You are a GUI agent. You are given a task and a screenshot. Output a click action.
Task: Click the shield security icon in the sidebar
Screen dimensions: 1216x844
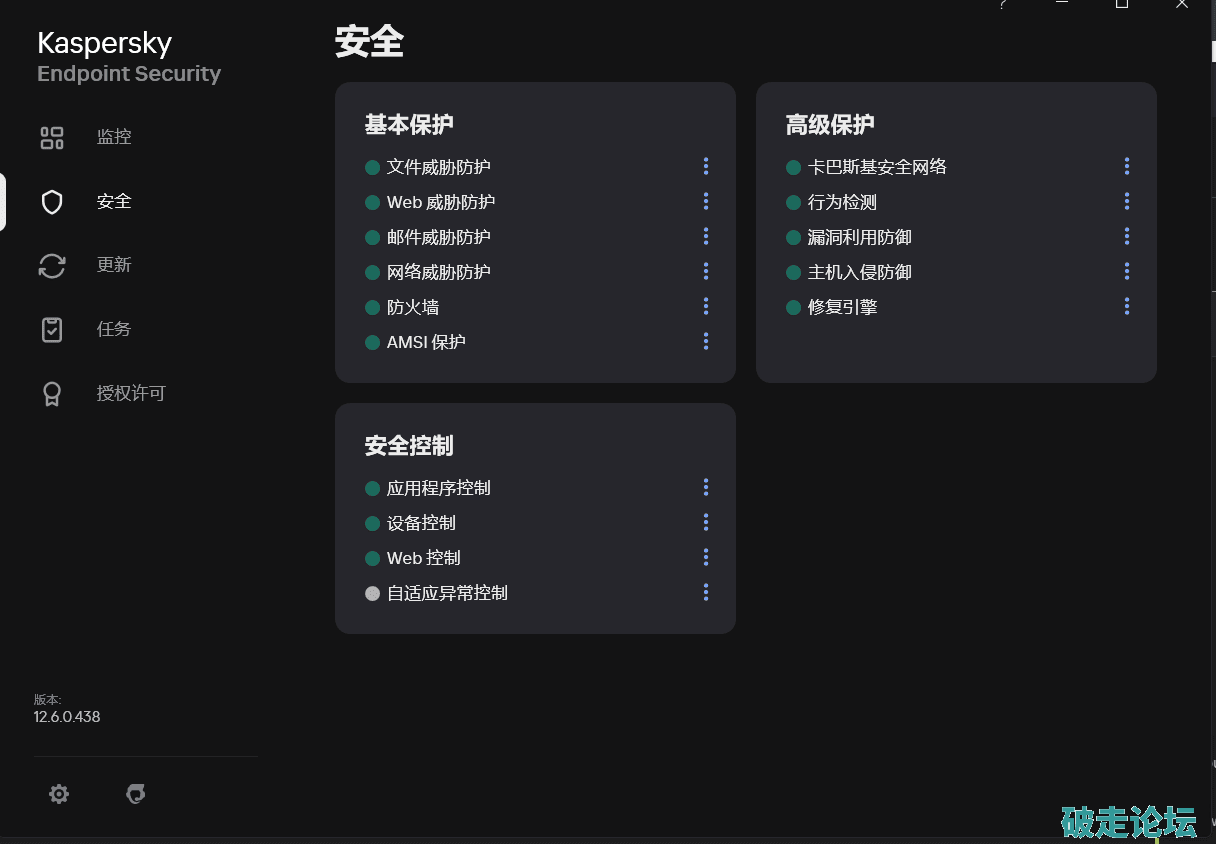point(52,202)
